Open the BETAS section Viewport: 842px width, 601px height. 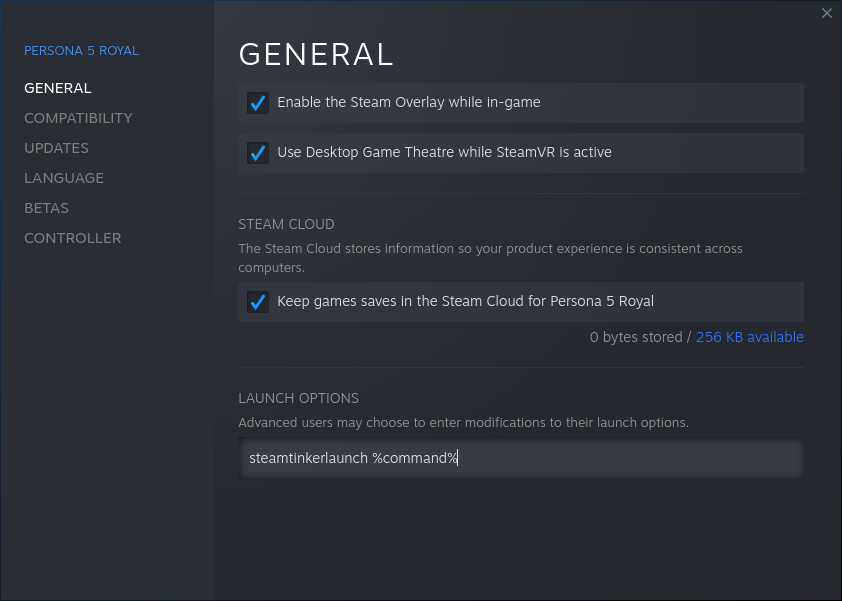tap(46, 208)
